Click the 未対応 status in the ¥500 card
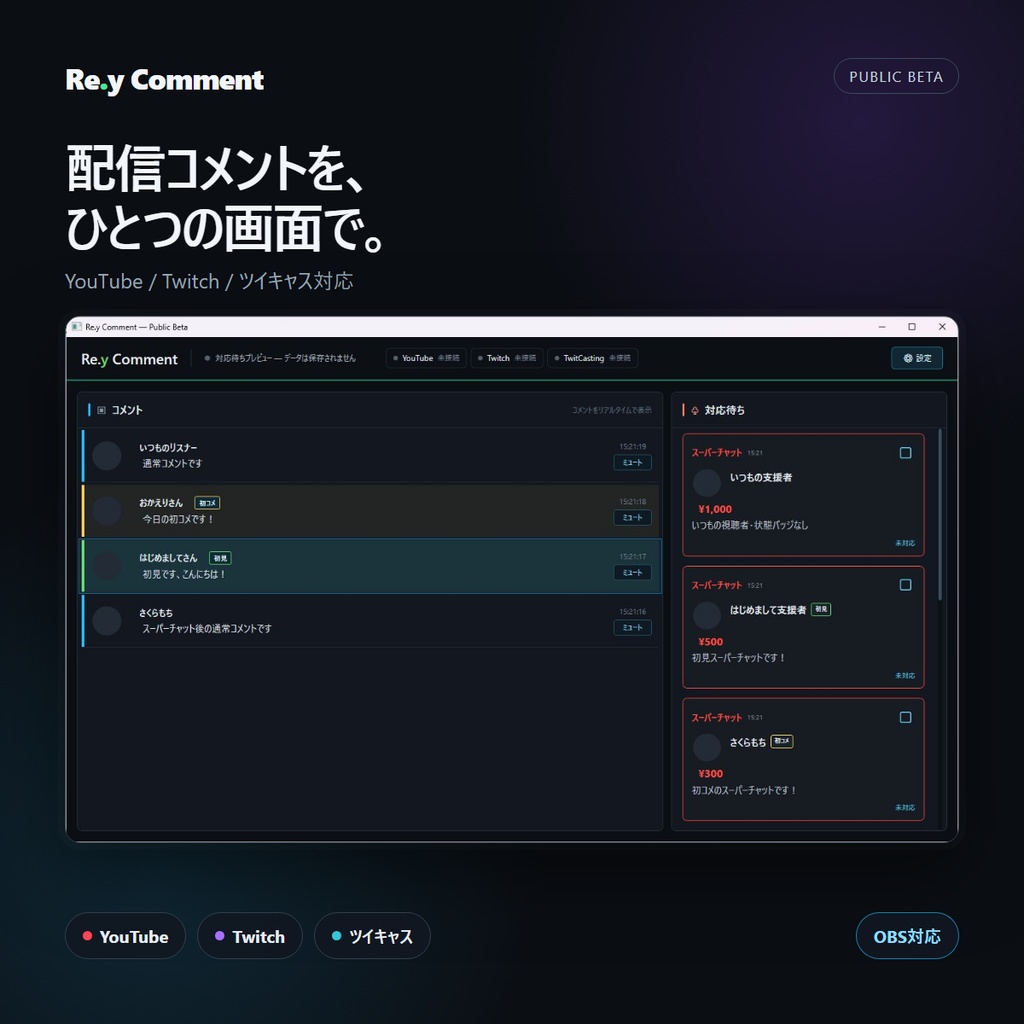The image size is (1024, 1024). [904, 675]
